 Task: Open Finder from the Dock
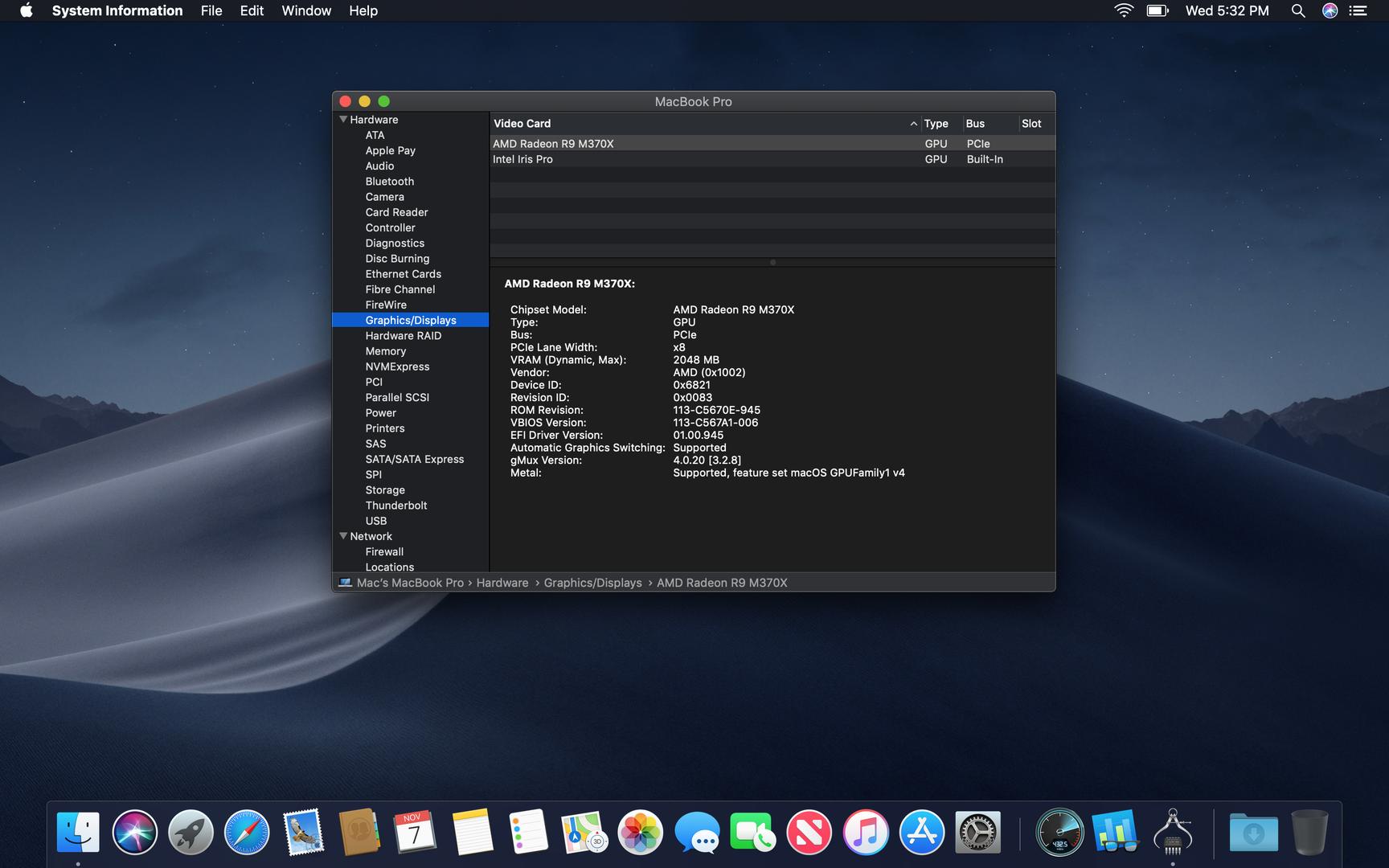(x=78, y=832)
